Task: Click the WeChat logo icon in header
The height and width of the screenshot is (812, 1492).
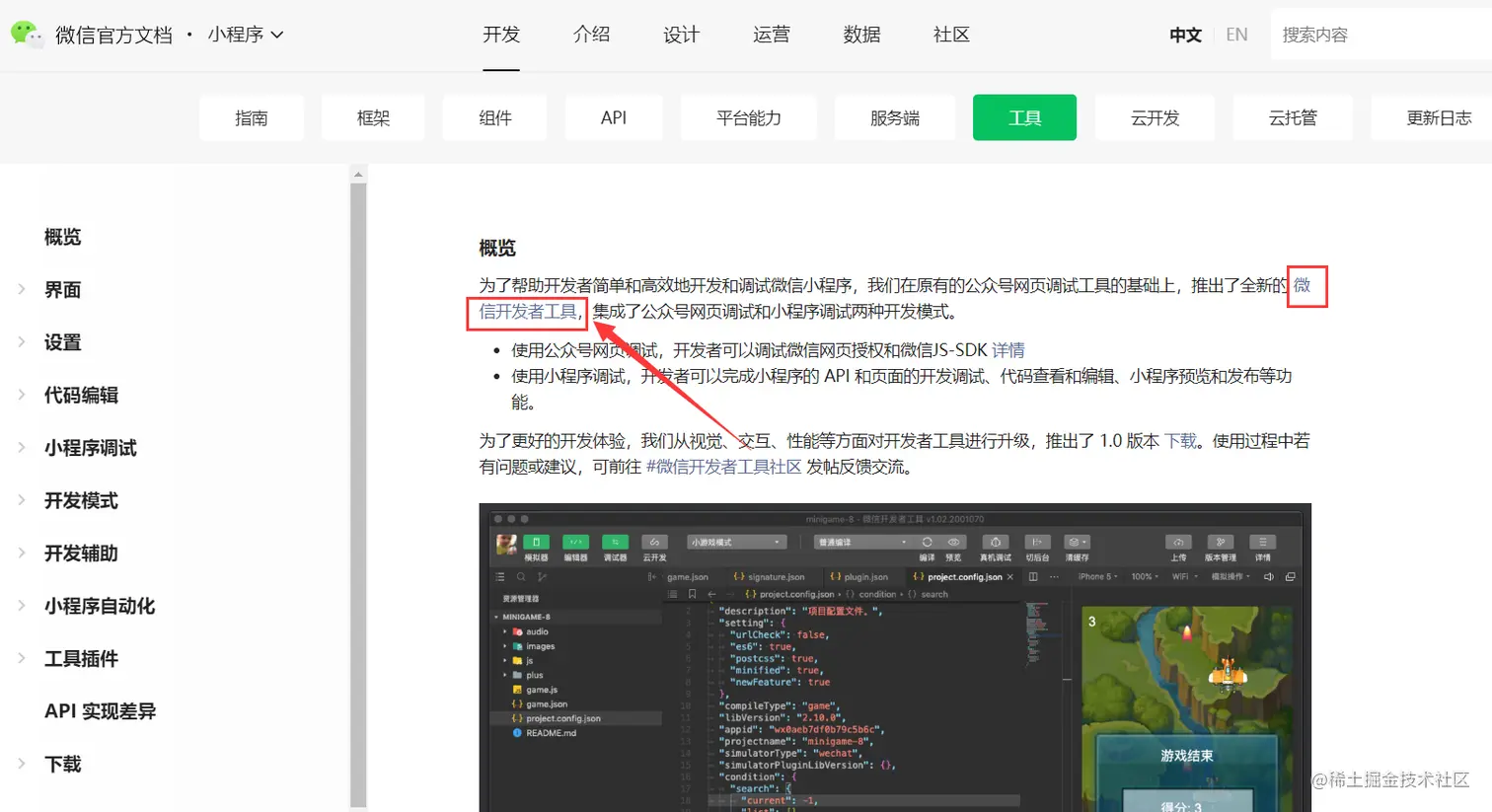Action: pos(27,35)
